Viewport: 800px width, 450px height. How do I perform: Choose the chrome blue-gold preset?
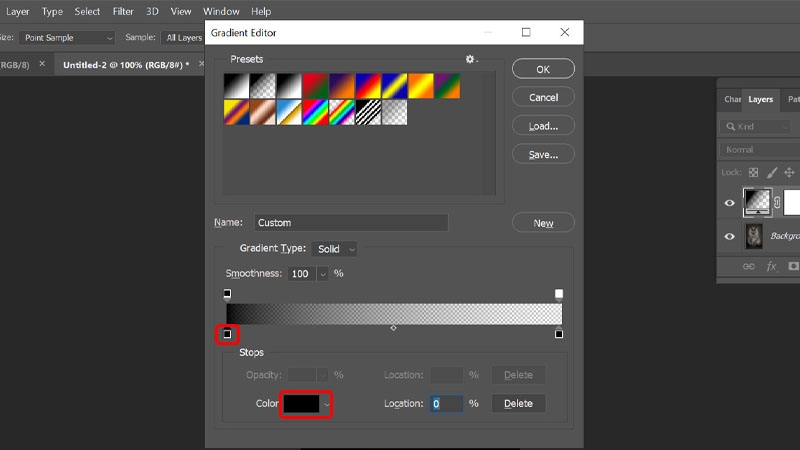click(x=289, y=112)
